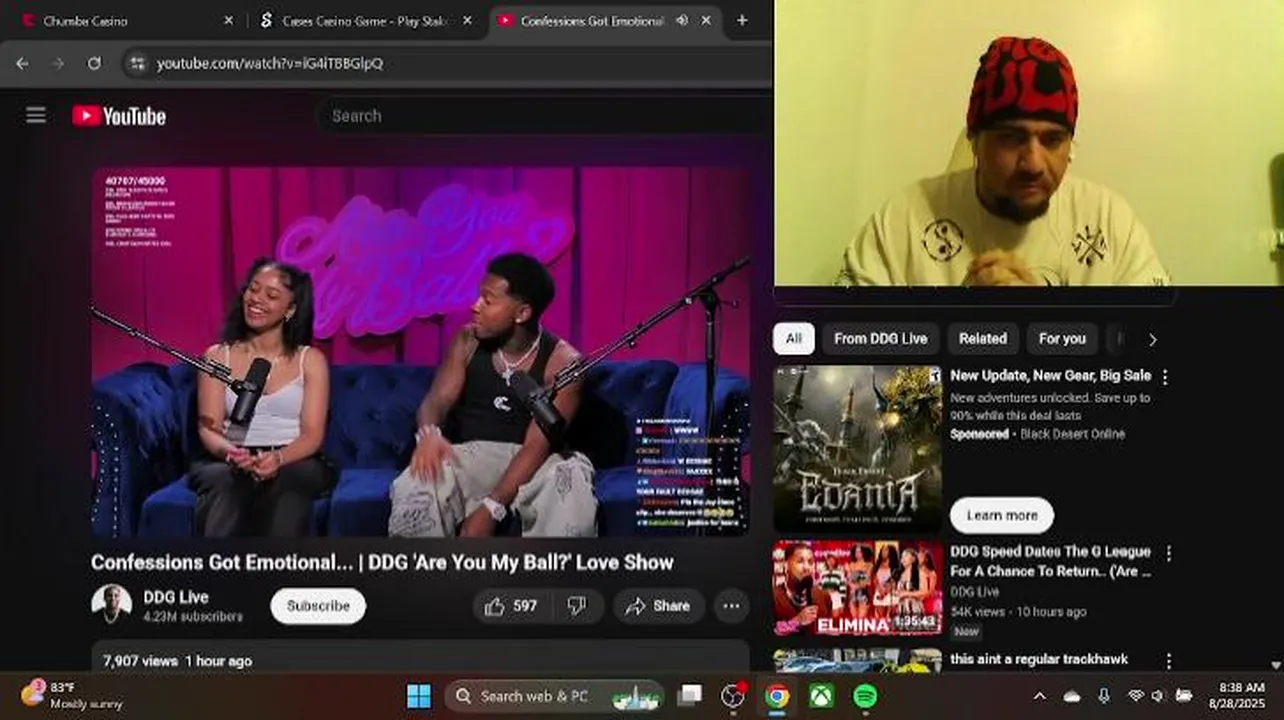The height and width of the screenshot is (720, 1284).
Task: Open this aint a regular trackhawk title
Action: pos(1039,659)
